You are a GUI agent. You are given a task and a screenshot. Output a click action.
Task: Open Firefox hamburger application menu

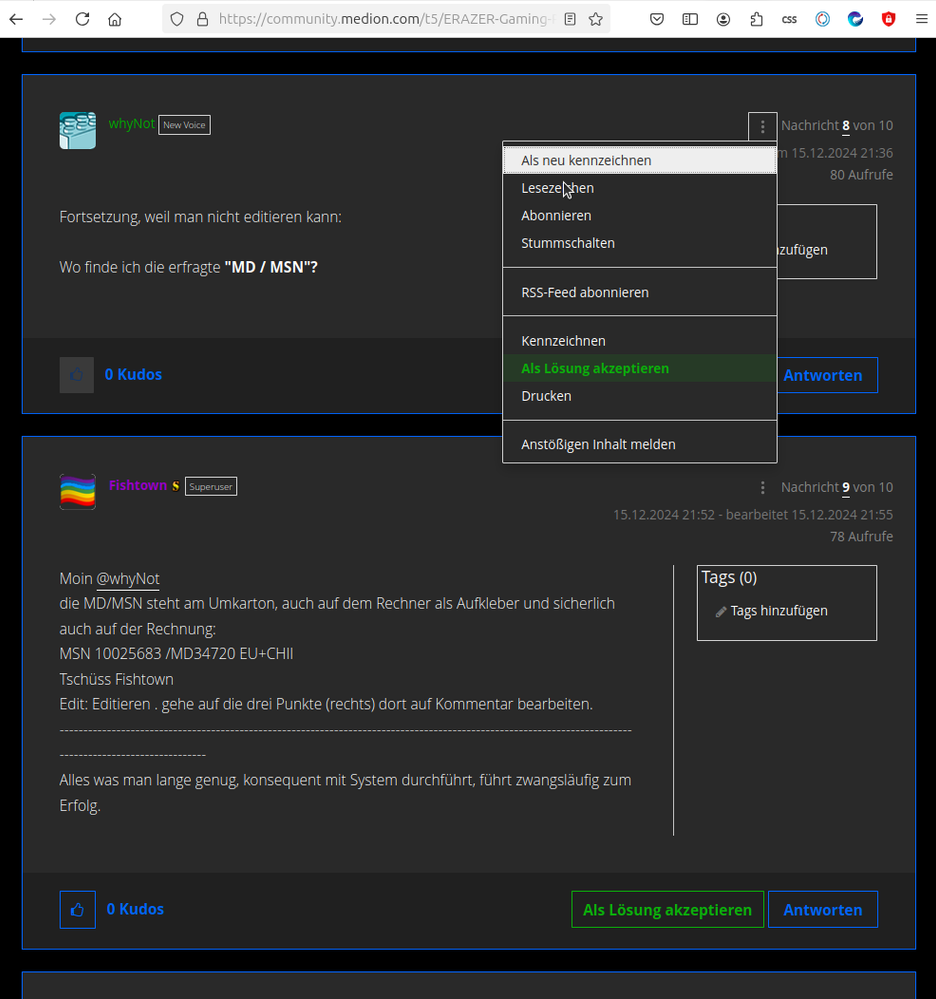[x=921, y=19]
